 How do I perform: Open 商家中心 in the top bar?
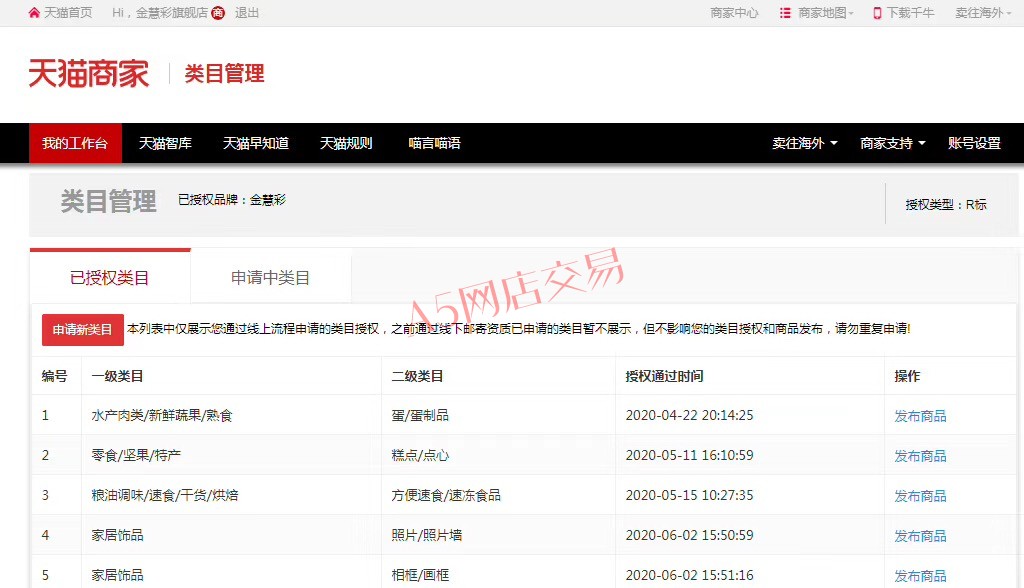click(x=735, y=13)
